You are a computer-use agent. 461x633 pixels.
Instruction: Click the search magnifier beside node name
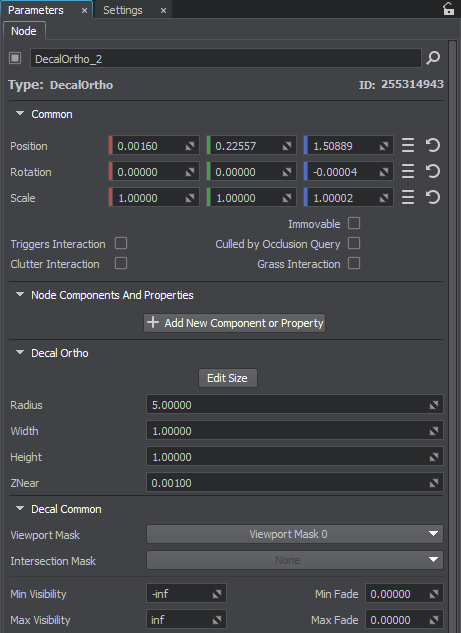[433, 58]
